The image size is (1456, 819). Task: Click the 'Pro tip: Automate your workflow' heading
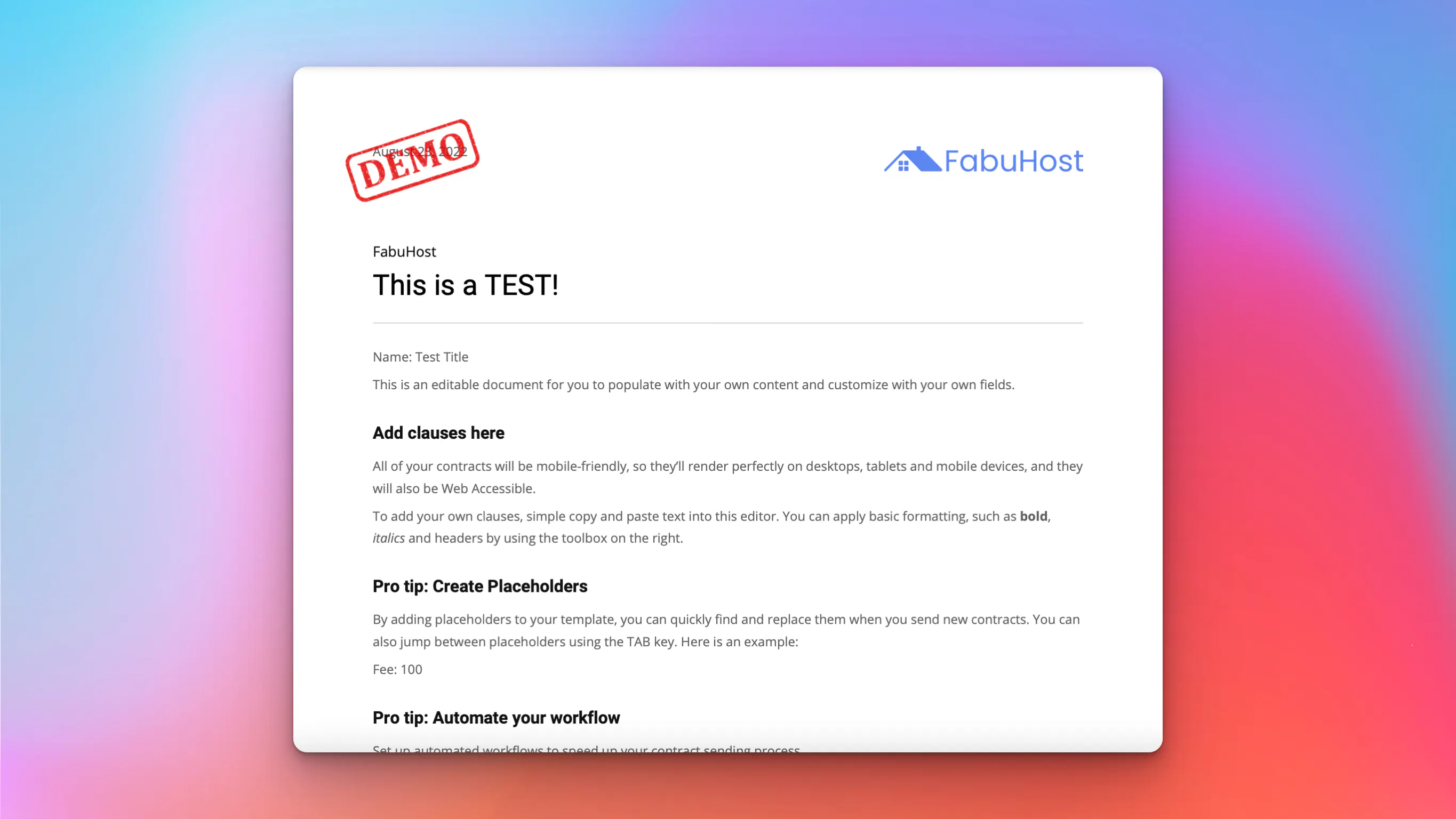click(495, 717)
